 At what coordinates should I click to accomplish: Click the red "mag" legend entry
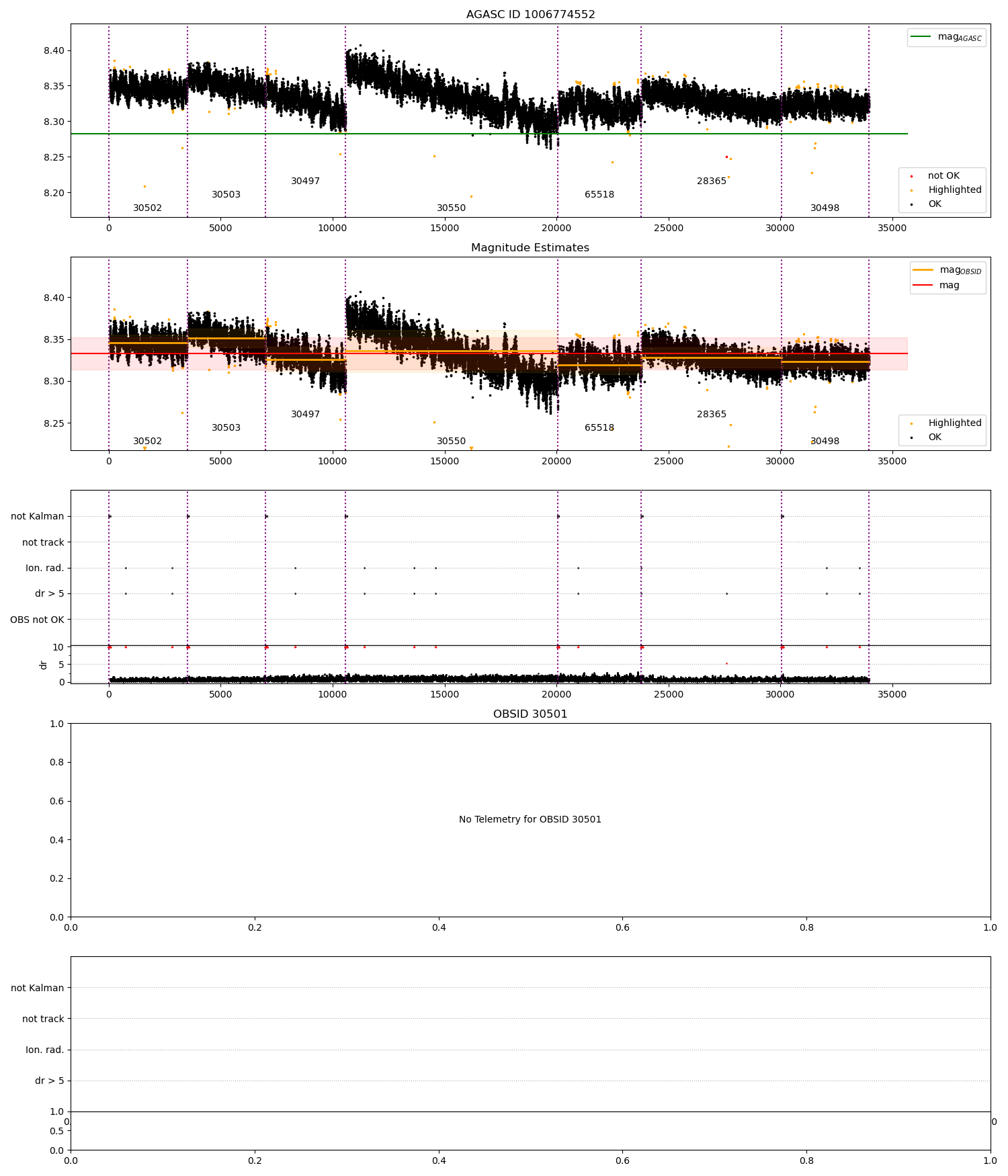pos(936,286)
